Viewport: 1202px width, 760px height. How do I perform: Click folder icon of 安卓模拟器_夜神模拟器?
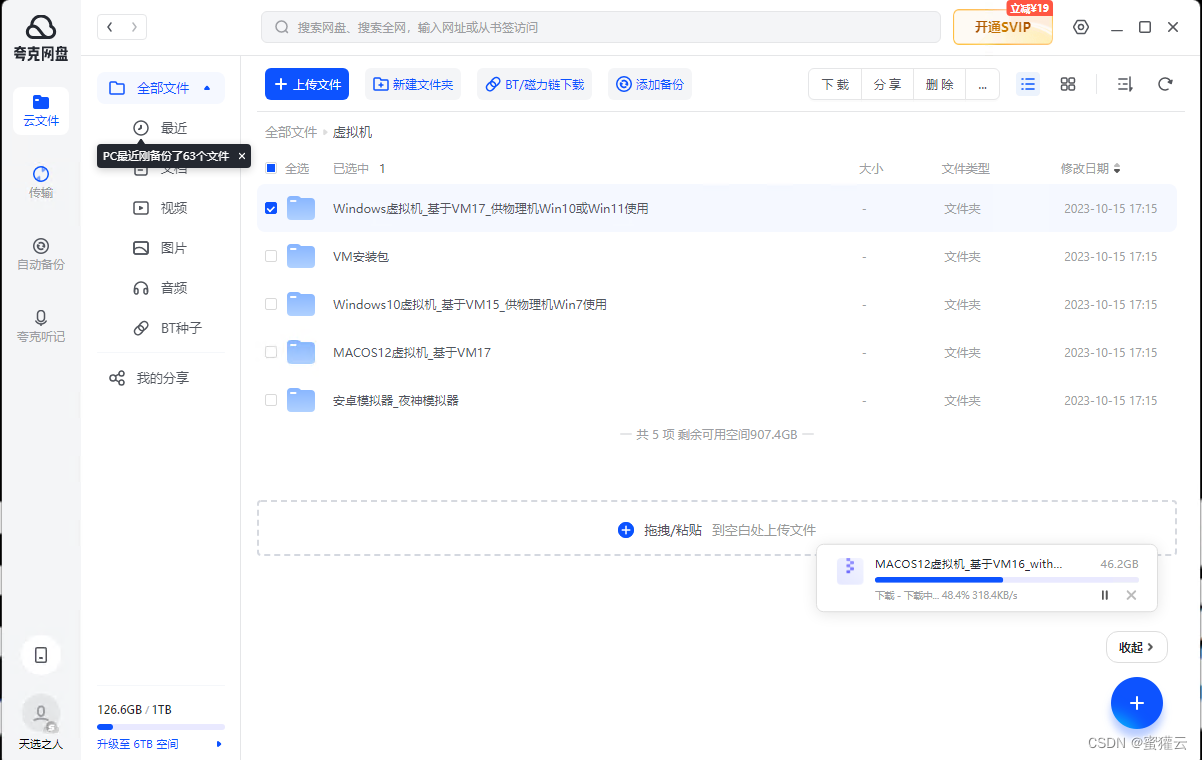301,400
